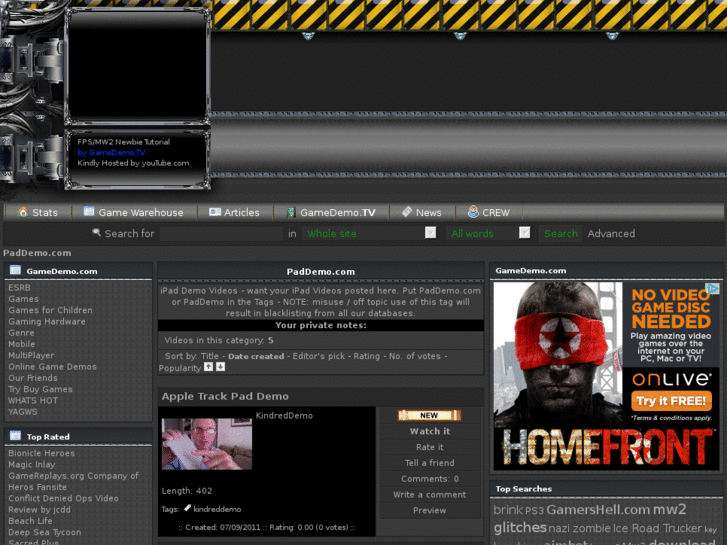The width and height of the screenshot is (727, 545).
Task: Sort by Title
Action: click(210, 356)
